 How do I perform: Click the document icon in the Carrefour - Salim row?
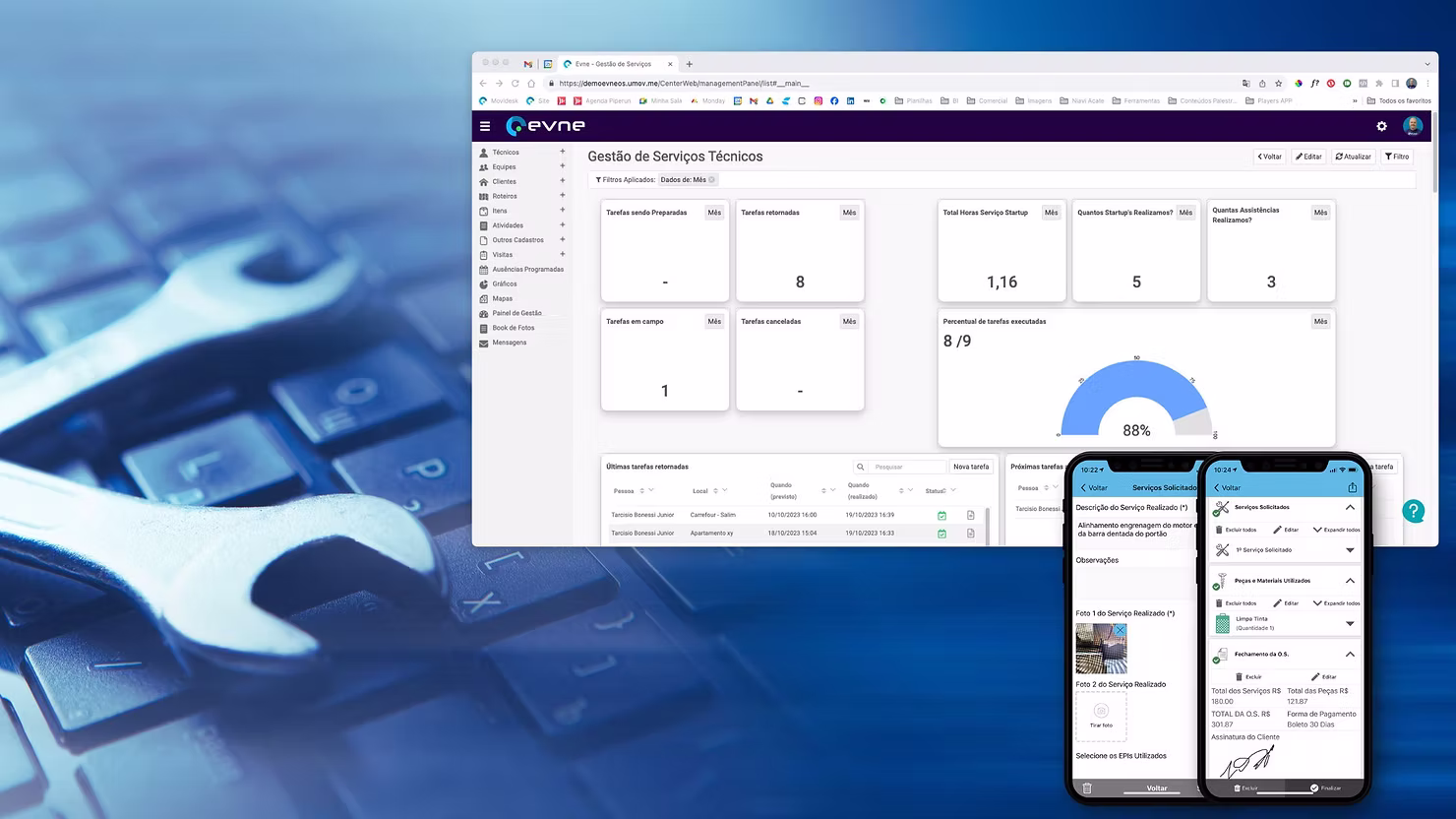[x=970, y=515]
